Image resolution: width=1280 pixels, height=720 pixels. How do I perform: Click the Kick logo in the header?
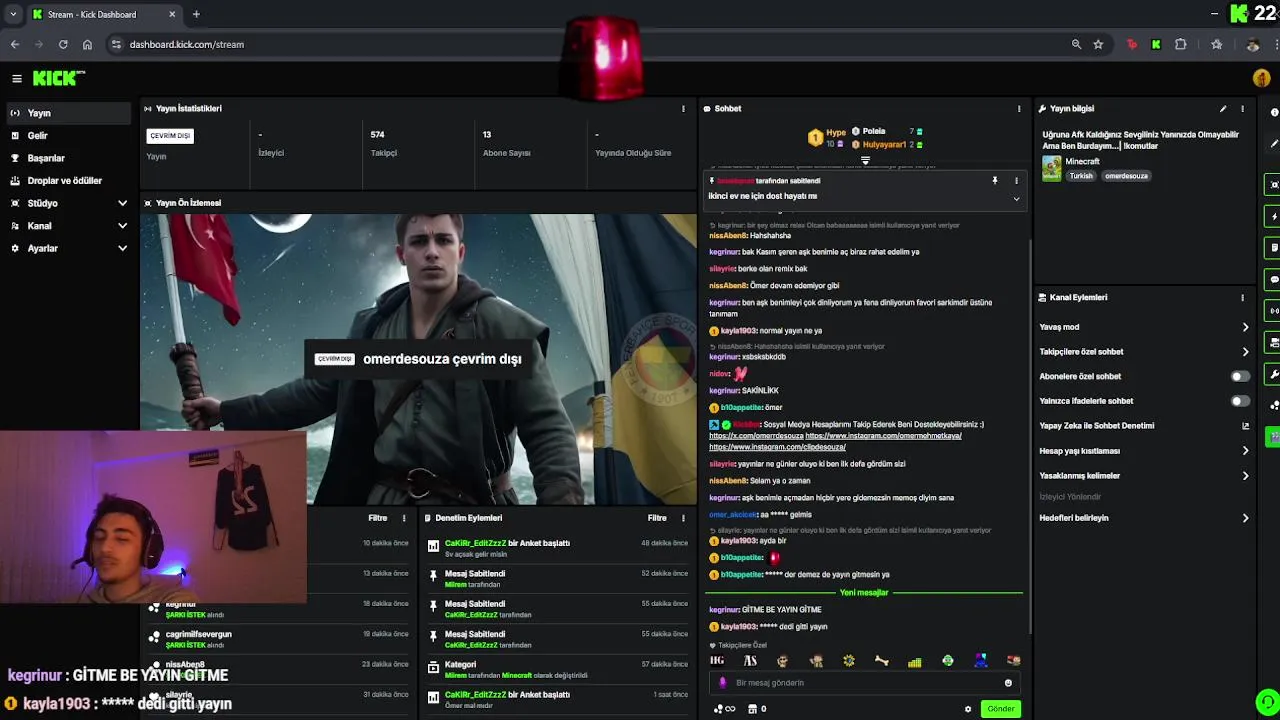57,78
